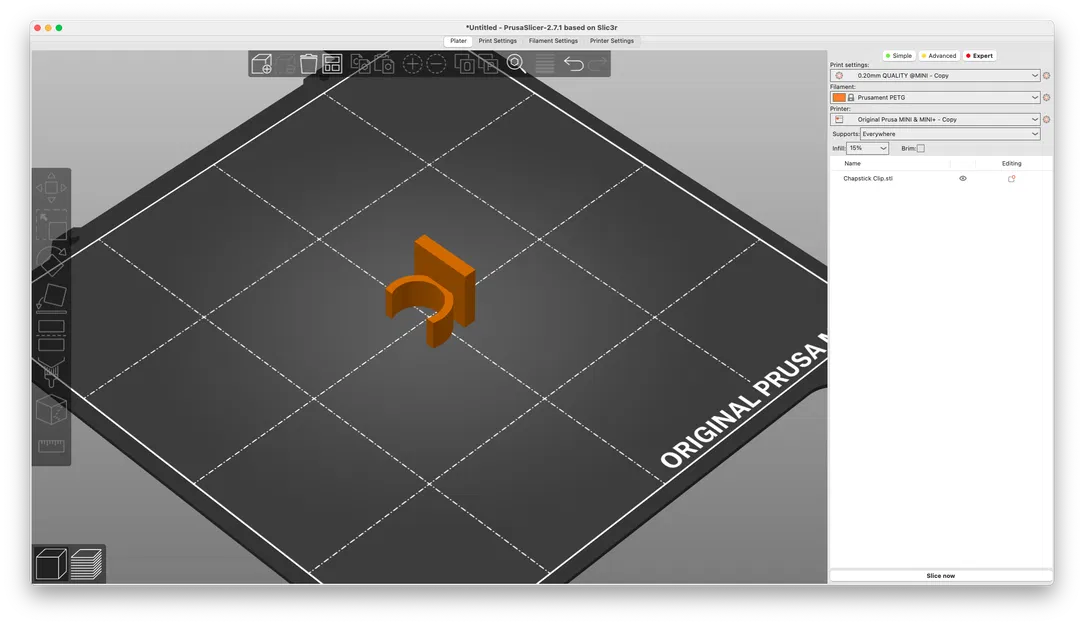Screen dimensions: 1084x625
Task: Select the Measure ruler tool
Action: (x=51, y=446)
